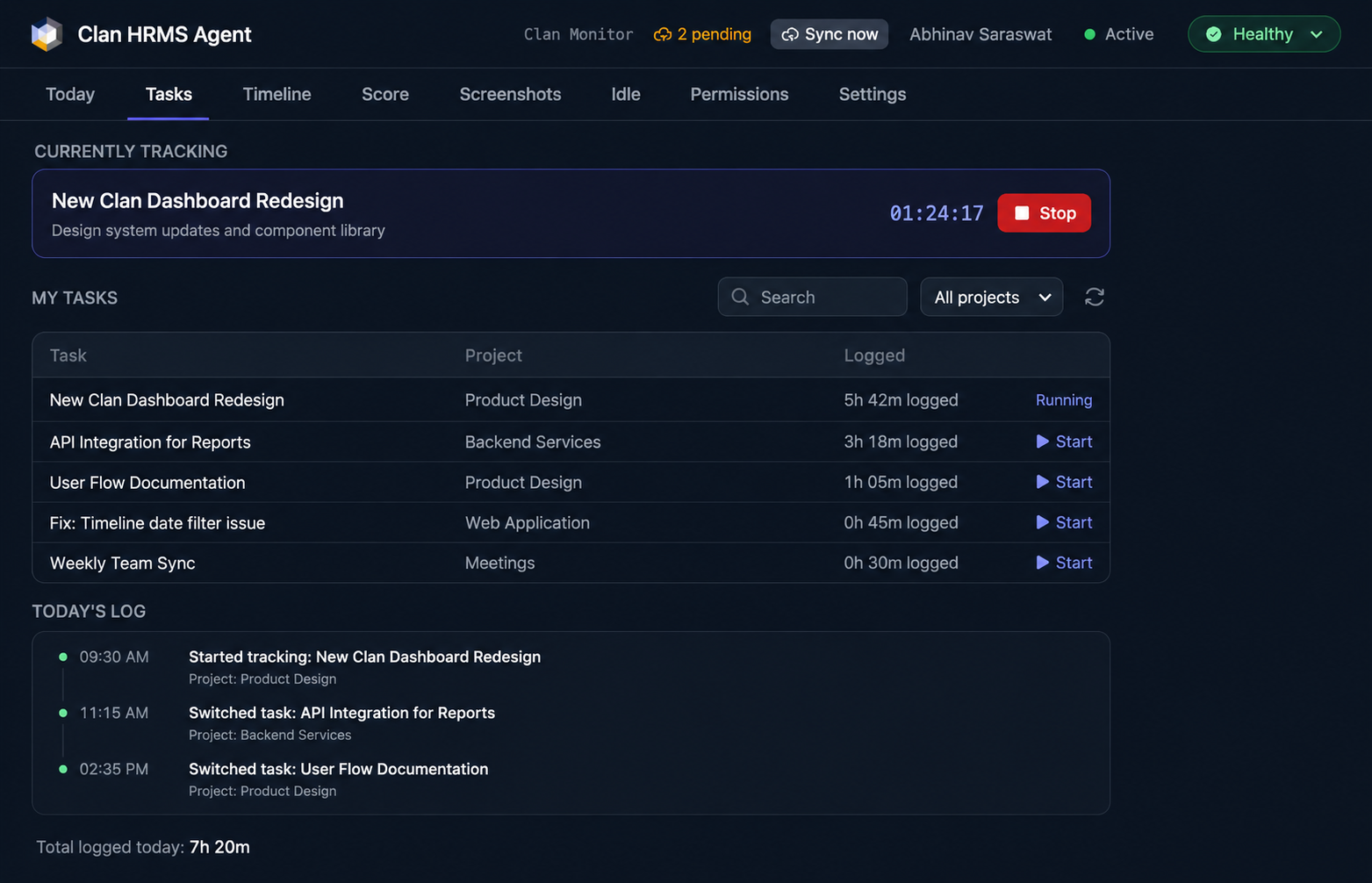Start the User Flow Documentation task
This screenshot has width=1372, height=883.
tap(1064, 482)
